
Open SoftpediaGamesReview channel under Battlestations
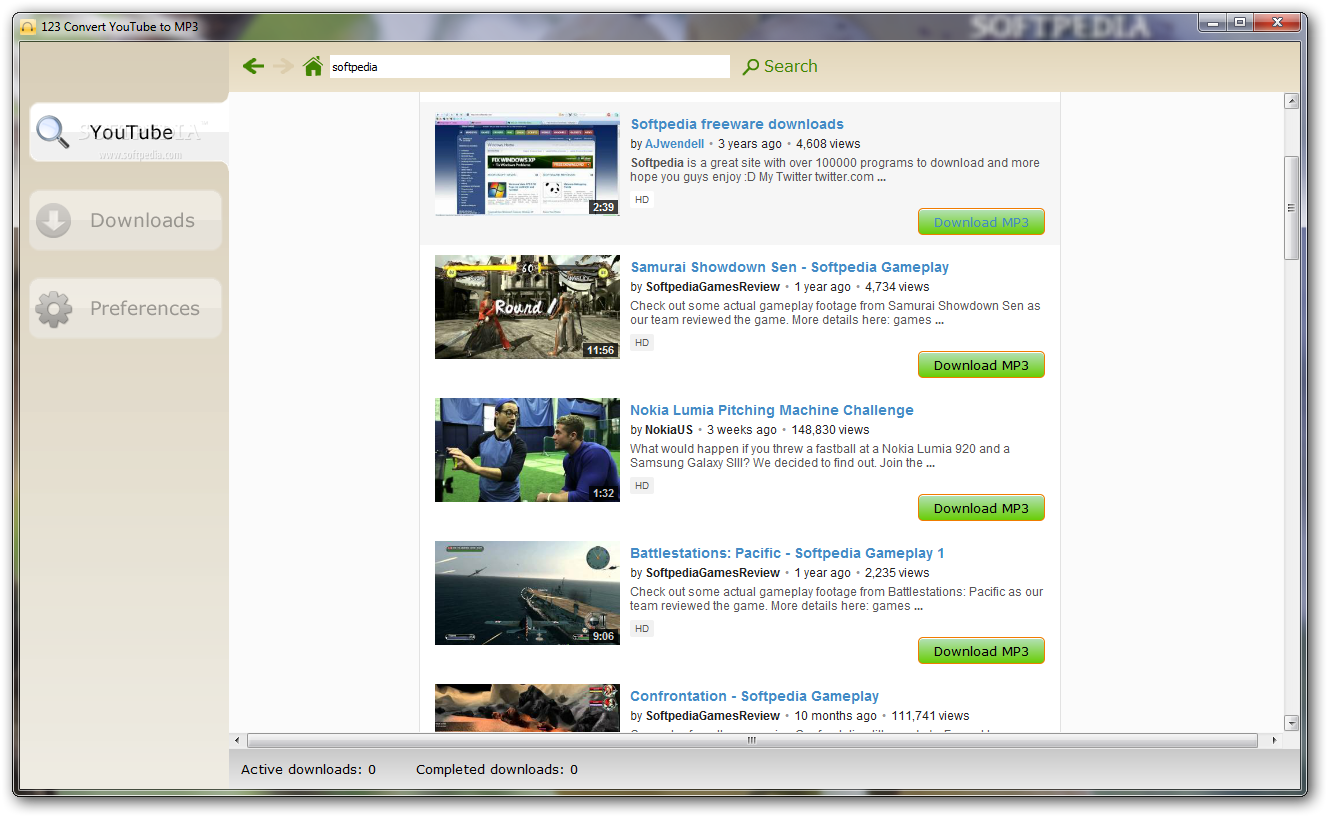(713, 573)
